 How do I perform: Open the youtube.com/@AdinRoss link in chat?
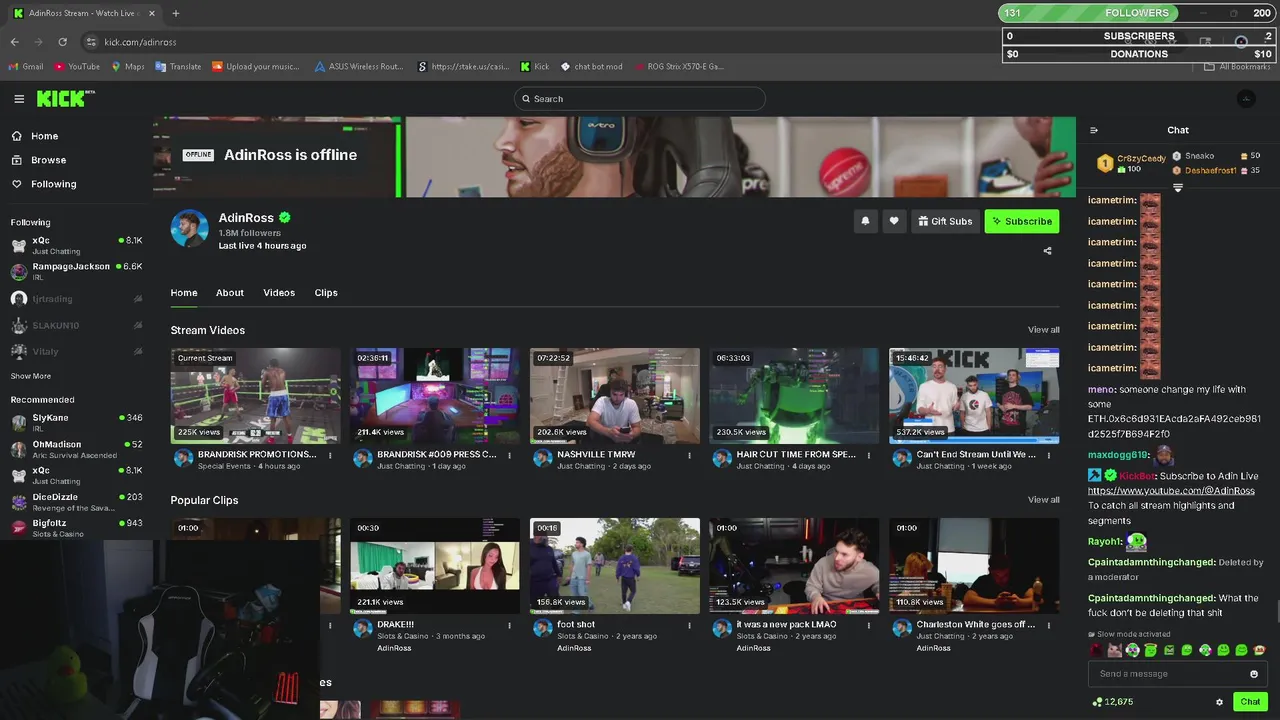tap(1171, 491)
